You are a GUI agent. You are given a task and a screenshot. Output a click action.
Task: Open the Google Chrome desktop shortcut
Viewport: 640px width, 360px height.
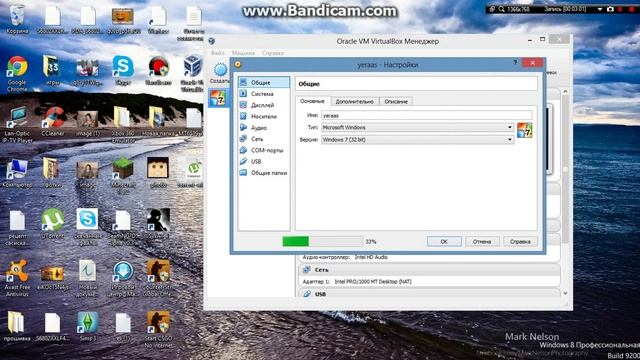(17, 73)
